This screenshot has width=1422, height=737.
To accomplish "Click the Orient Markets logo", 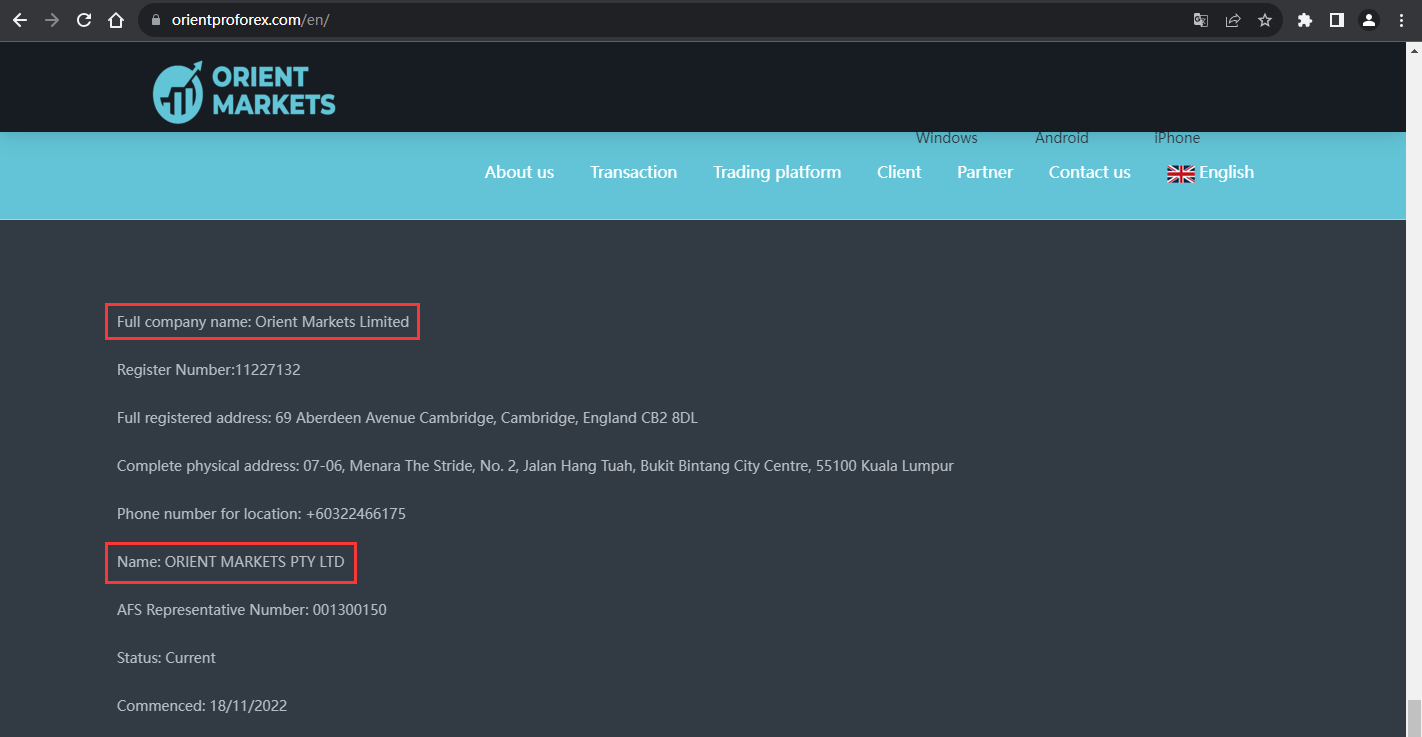I will [x=244, y=91].
